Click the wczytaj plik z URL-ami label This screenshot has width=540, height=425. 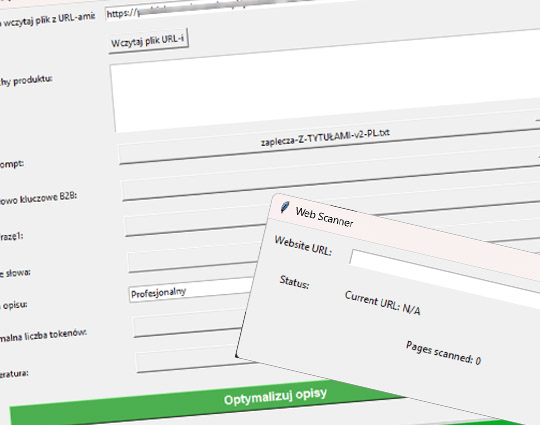49,21
